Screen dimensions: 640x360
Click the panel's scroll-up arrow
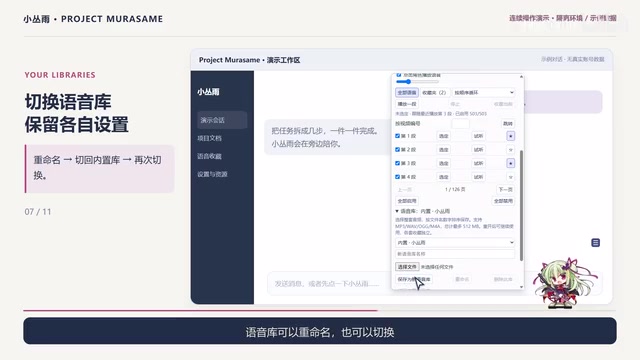point(521,77)
